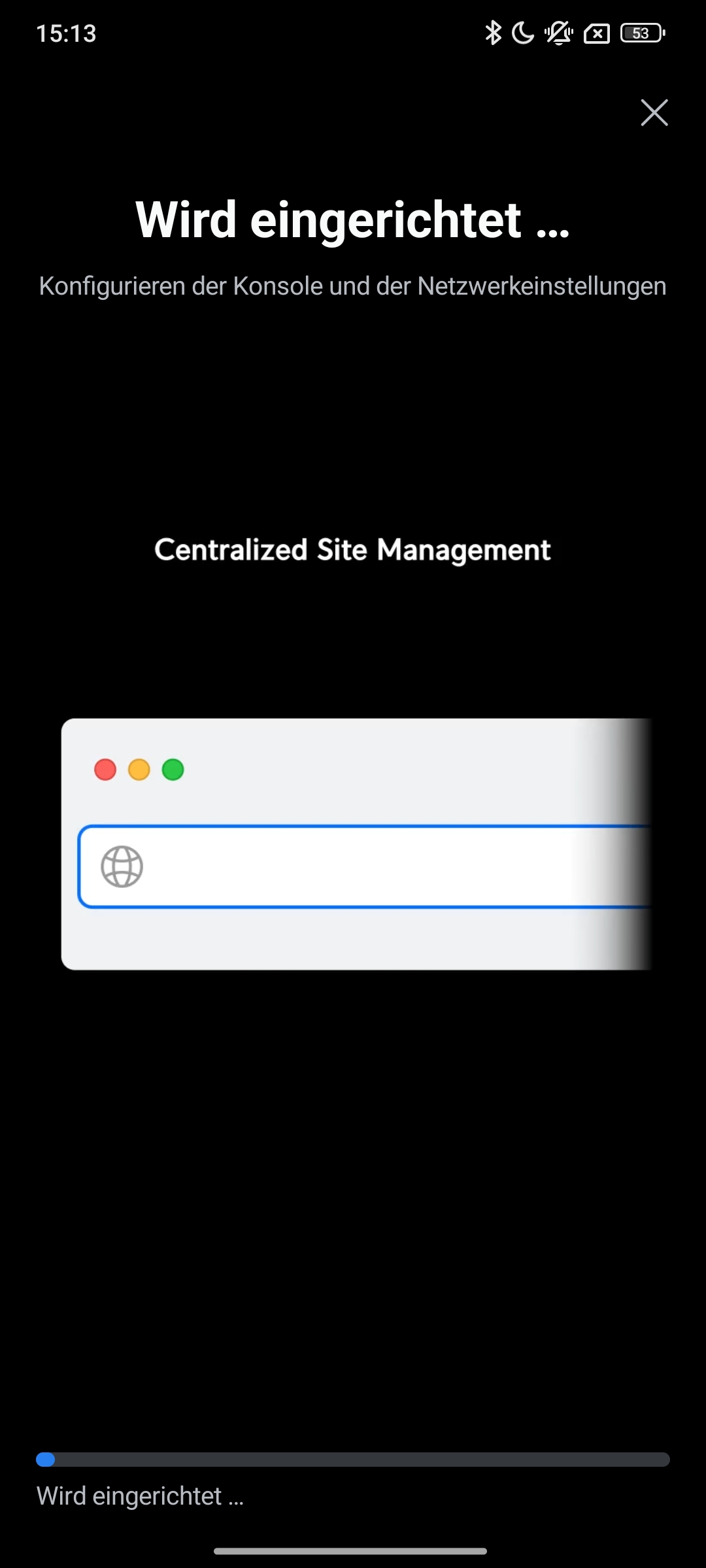Tap the Centralized Site Management heading

coord(352,550)
